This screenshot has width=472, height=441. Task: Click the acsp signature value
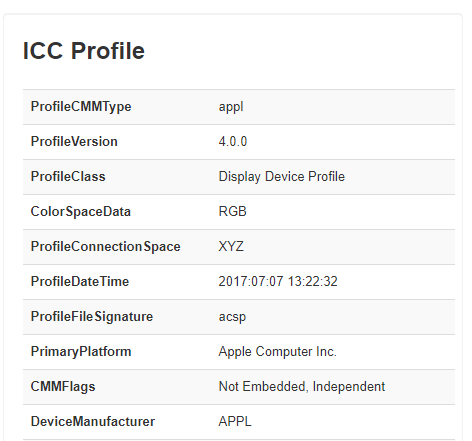coord(232,317)
